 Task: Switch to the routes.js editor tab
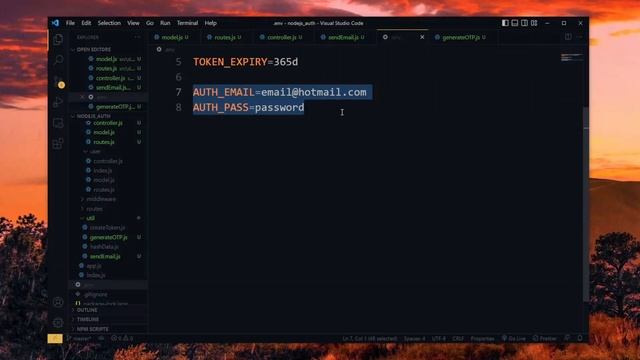227,37
